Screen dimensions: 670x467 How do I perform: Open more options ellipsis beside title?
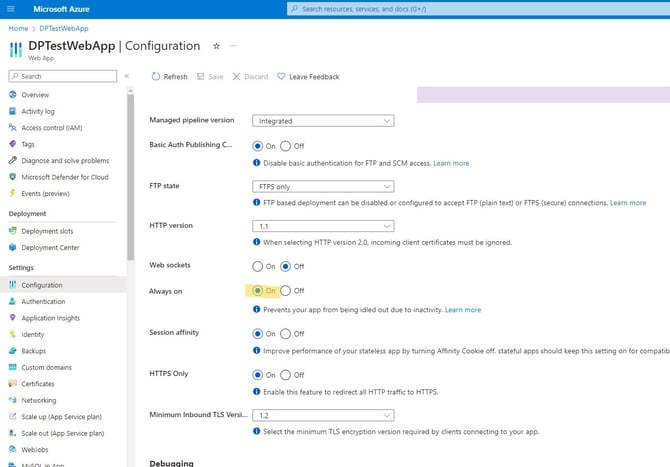coord(234,46)
